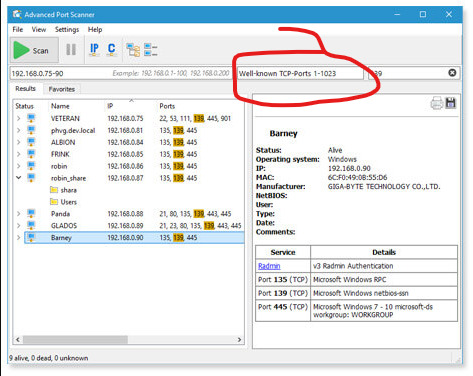The height and width of the screenshot is (376, 473).
Task: Switch to the Favorites tab
Action: (x=62, y=89)
